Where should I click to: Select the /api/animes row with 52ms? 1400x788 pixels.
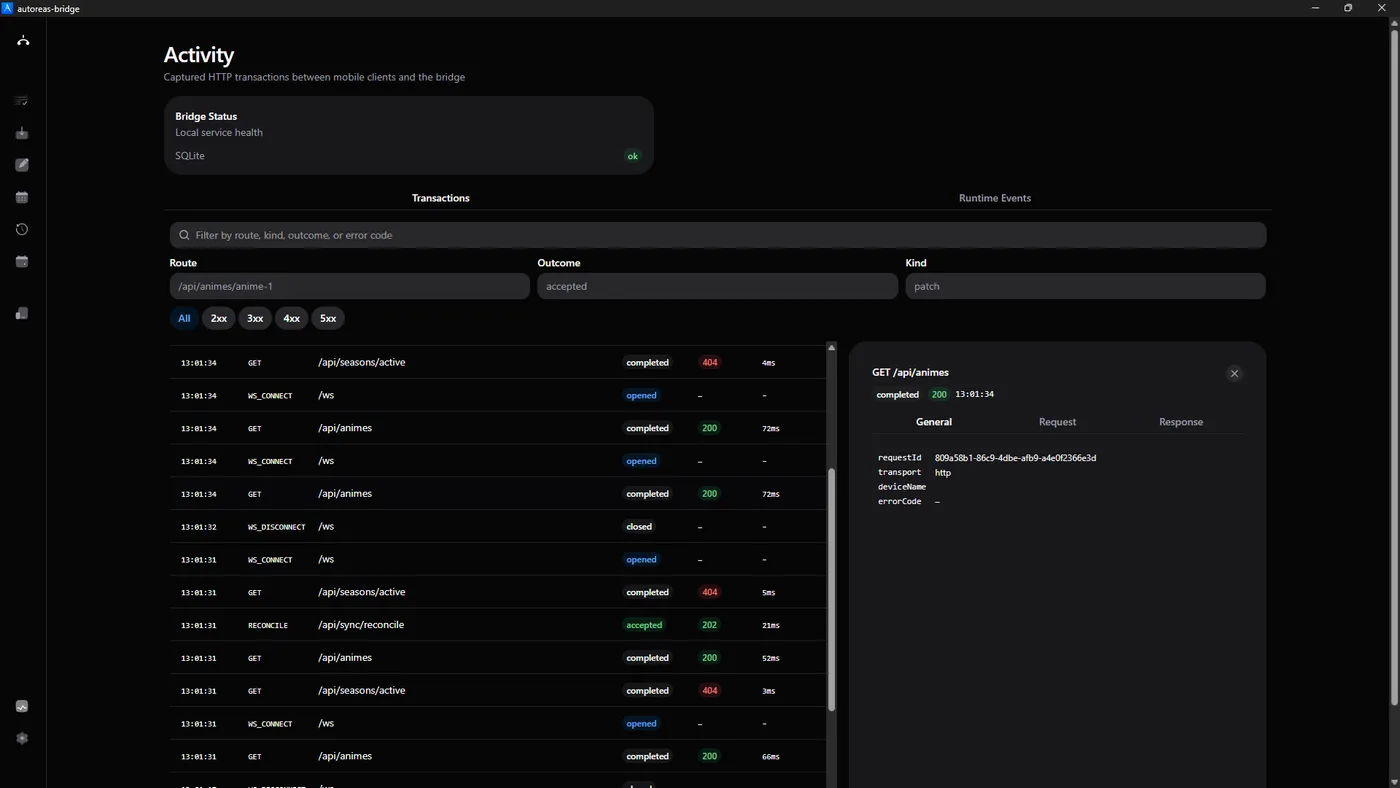point(497,658)
